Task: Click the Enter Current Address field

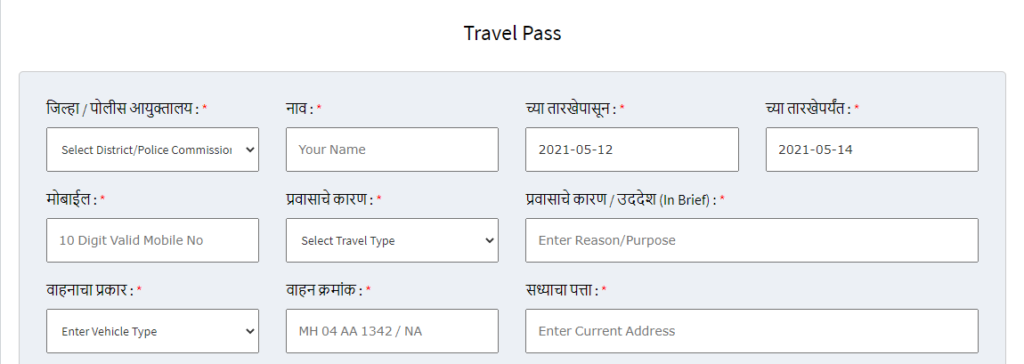Action: (752, 331)
